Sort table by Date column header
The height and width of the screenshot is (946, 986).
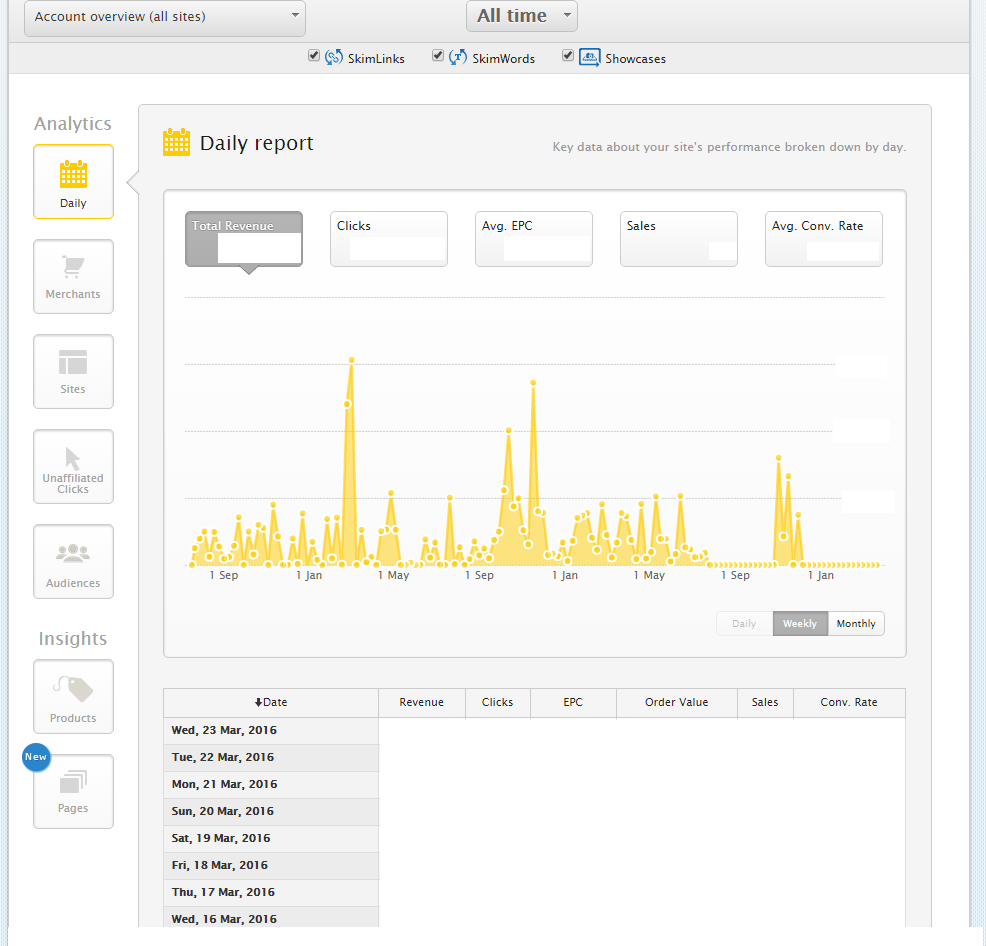tap(271, 702)
